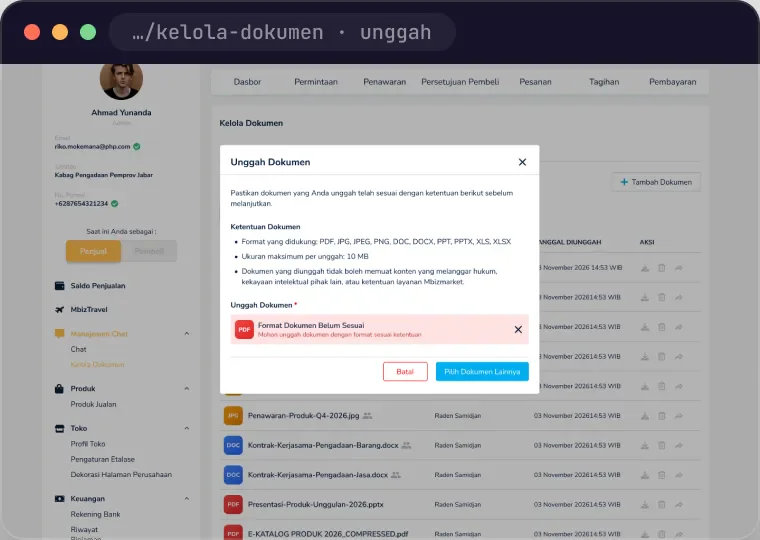The width and height of the screenshot is (760, 540).
Task: Download Kontrak-Kerjasama-Pengadaan-Jasa.docx
Action: point(645,475)
